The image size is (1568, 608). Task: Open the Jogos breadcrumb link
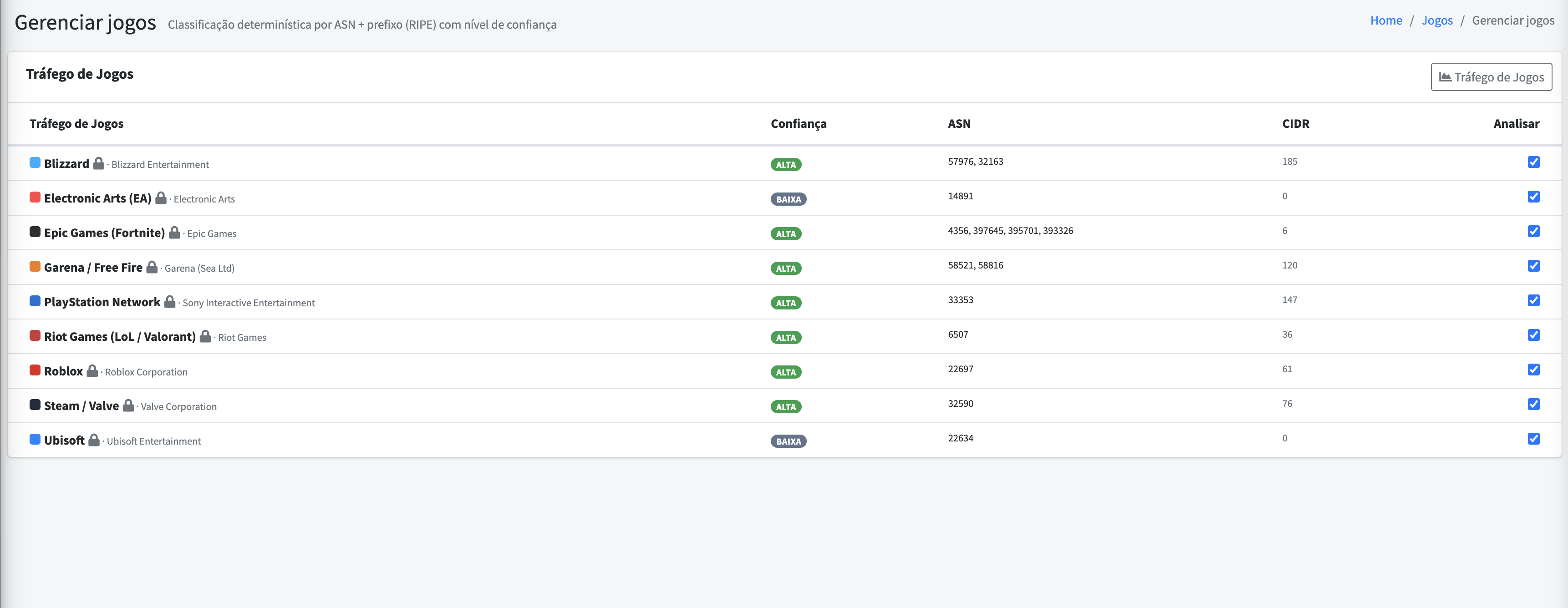[x=1436, y=20]
